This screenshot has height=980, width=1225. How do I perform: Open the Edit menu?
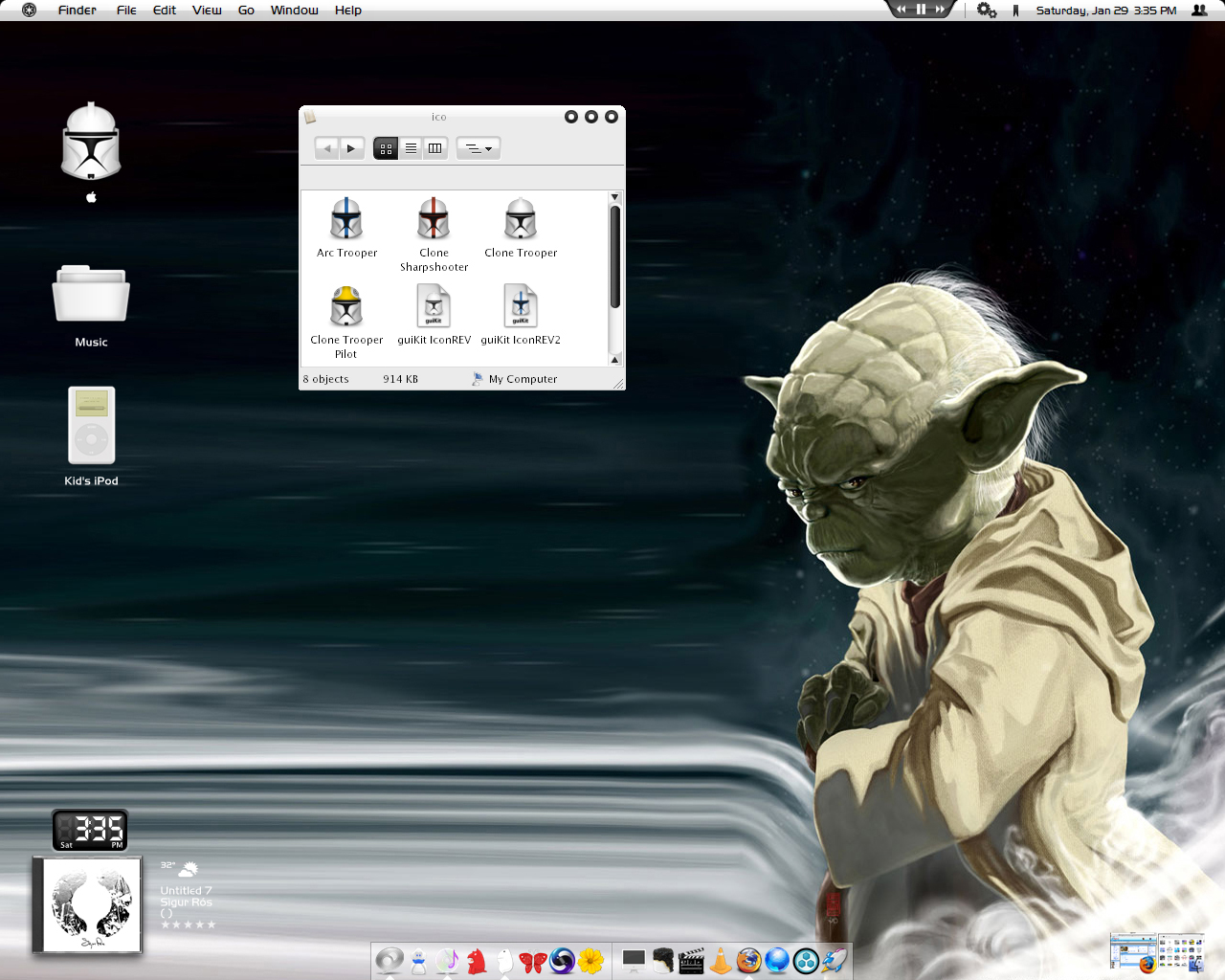(x=165, y=11)
